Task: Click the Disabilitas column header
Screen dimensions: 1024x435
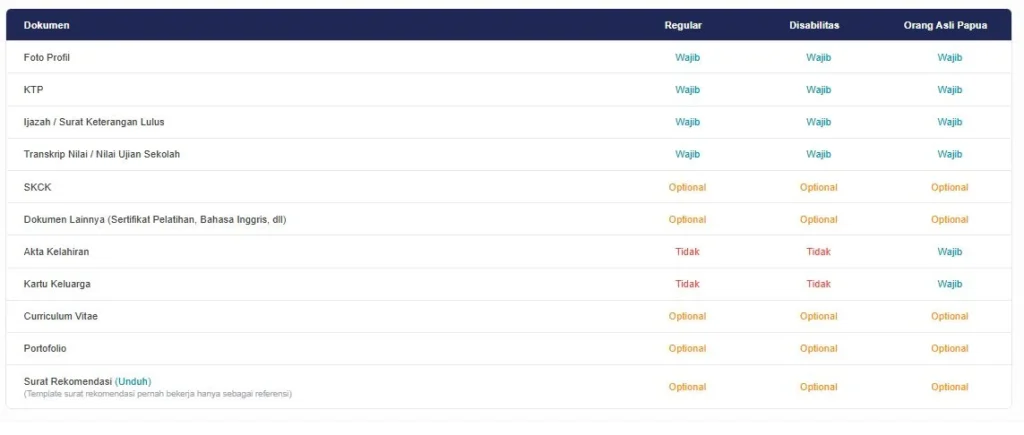Action: 814,25
